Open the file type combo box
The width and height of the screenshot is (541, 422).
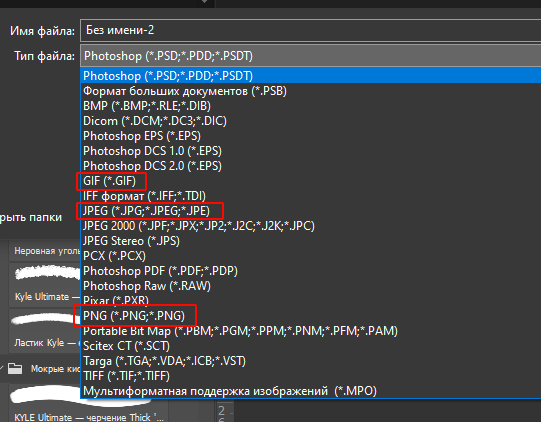pyautogui.click(x=311, y=56)
